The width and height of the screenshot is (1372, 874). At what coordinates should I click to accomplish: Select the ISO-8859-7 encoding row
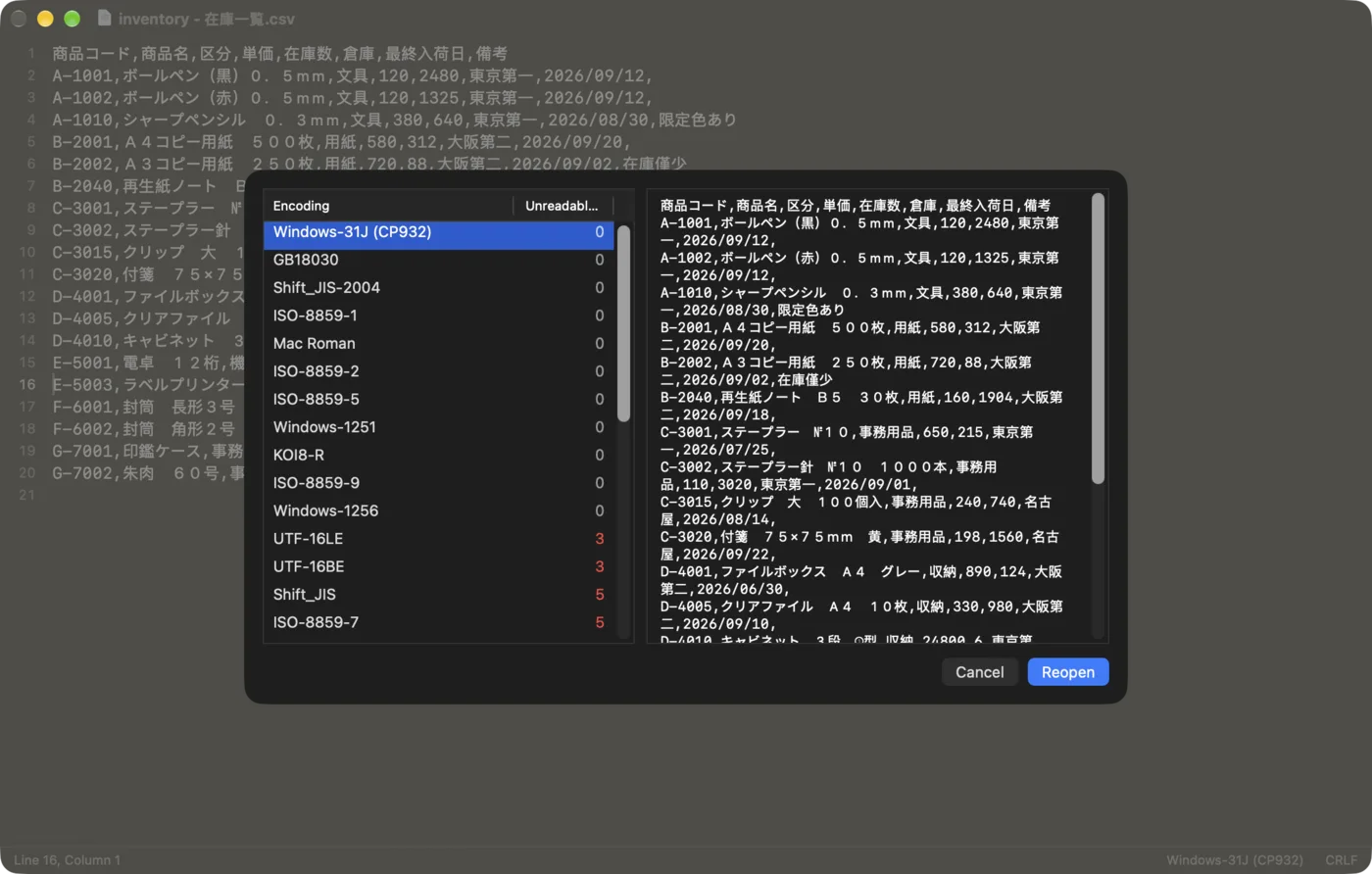[x=438, y=622]
